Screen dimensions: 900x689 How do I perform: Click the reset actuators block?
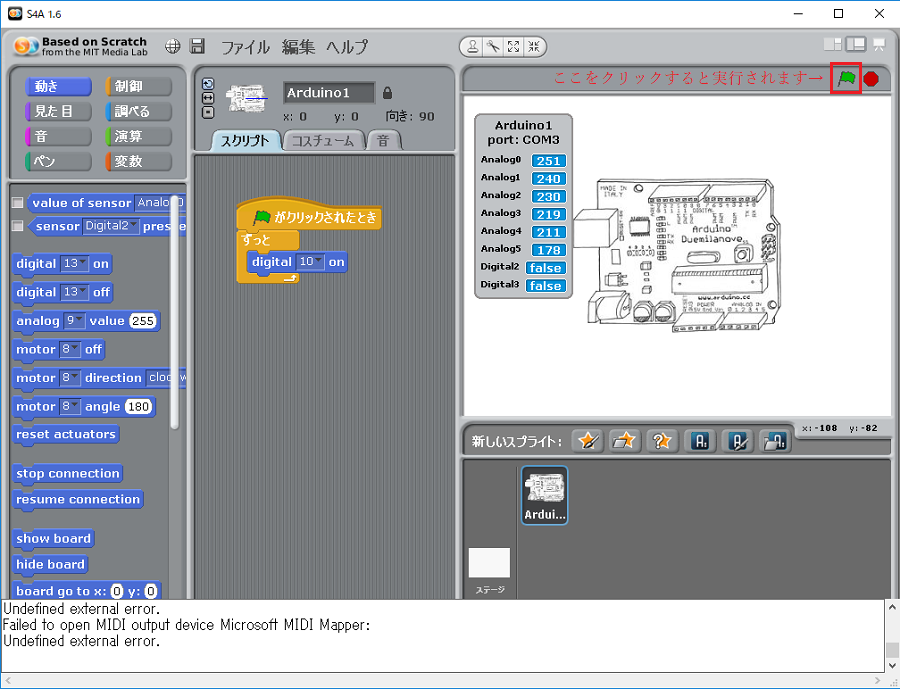66,435
